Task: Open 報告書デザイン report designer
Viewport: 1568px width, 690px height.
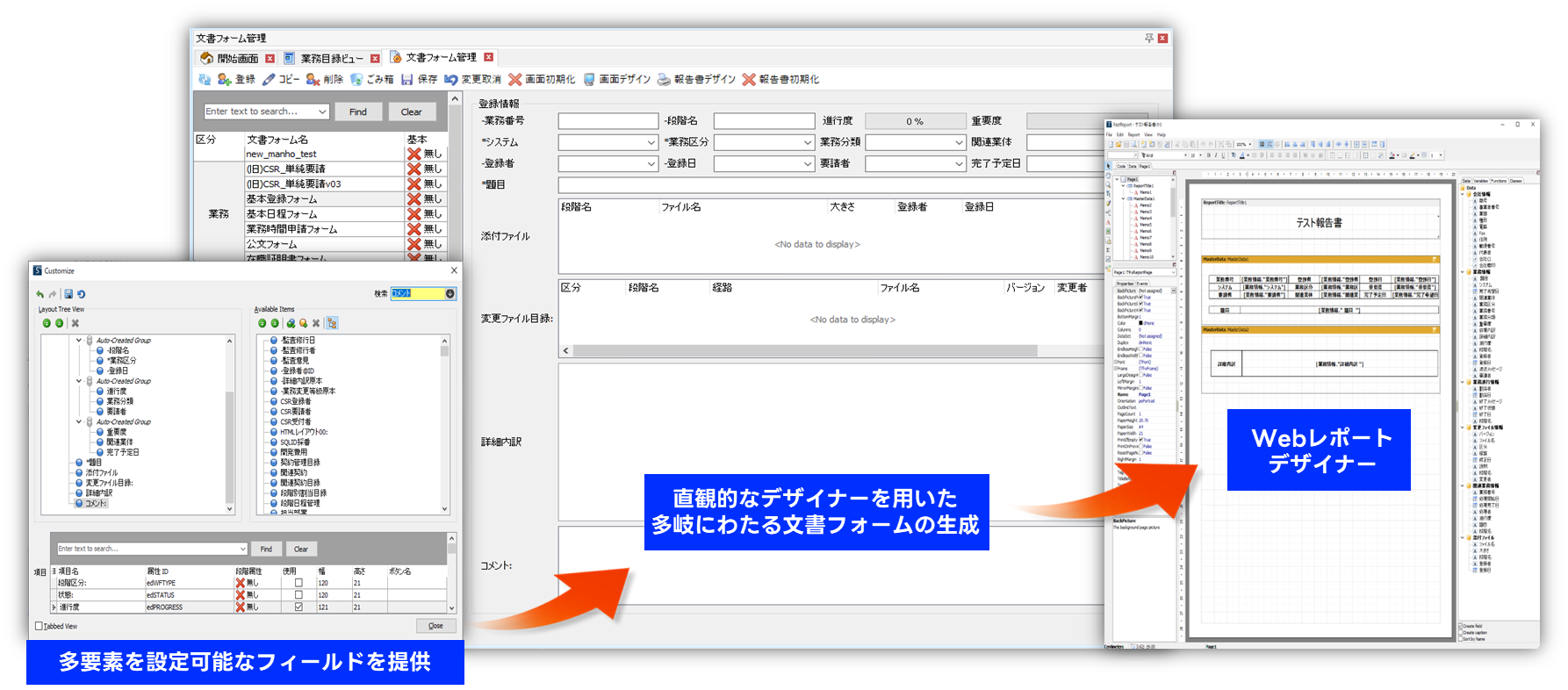Action: pyautogui.click(x=665, y=79)
